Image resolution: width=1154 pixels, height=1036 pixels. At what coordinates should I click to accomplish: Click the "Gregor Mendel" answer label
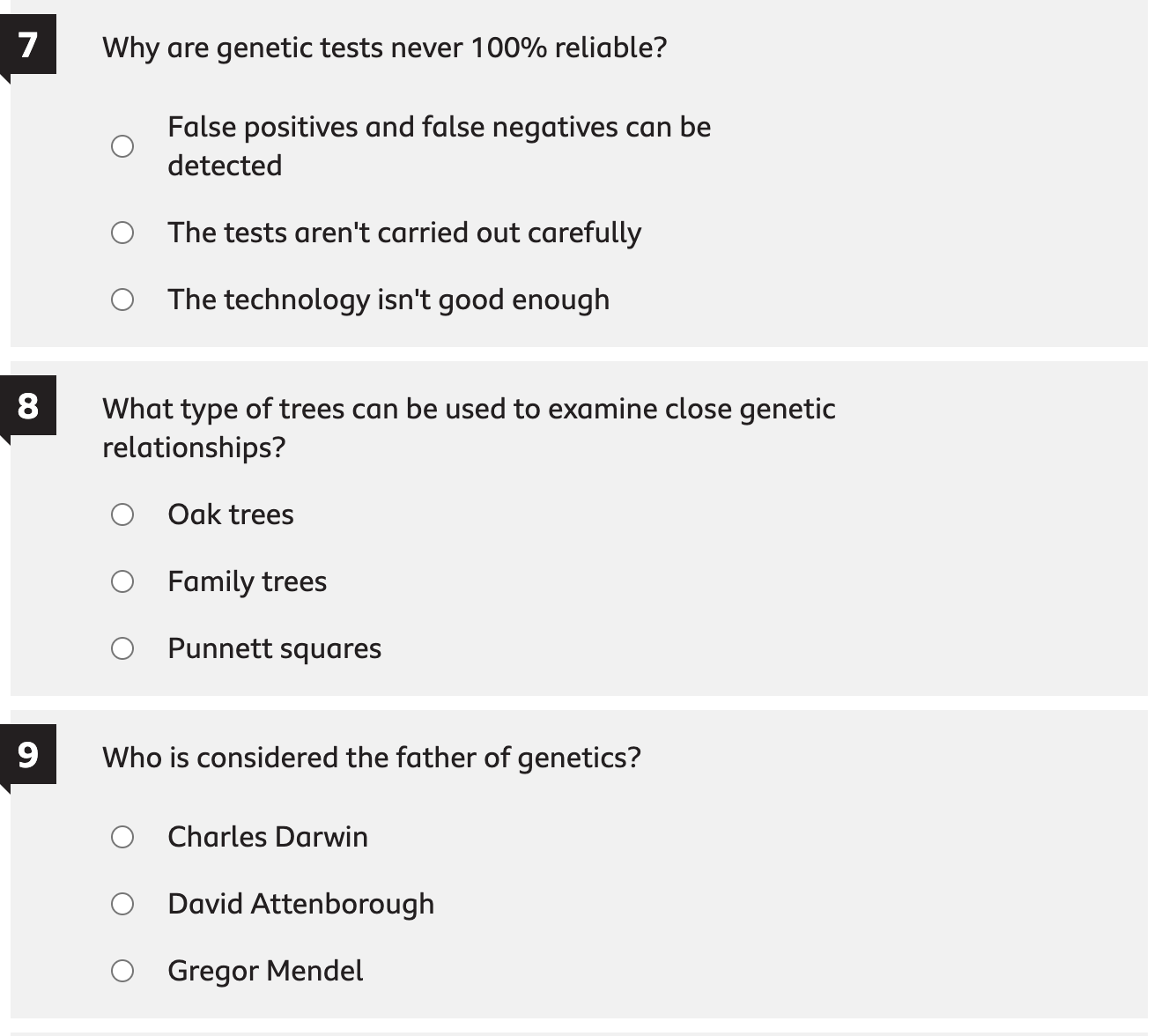pos(265,971)
